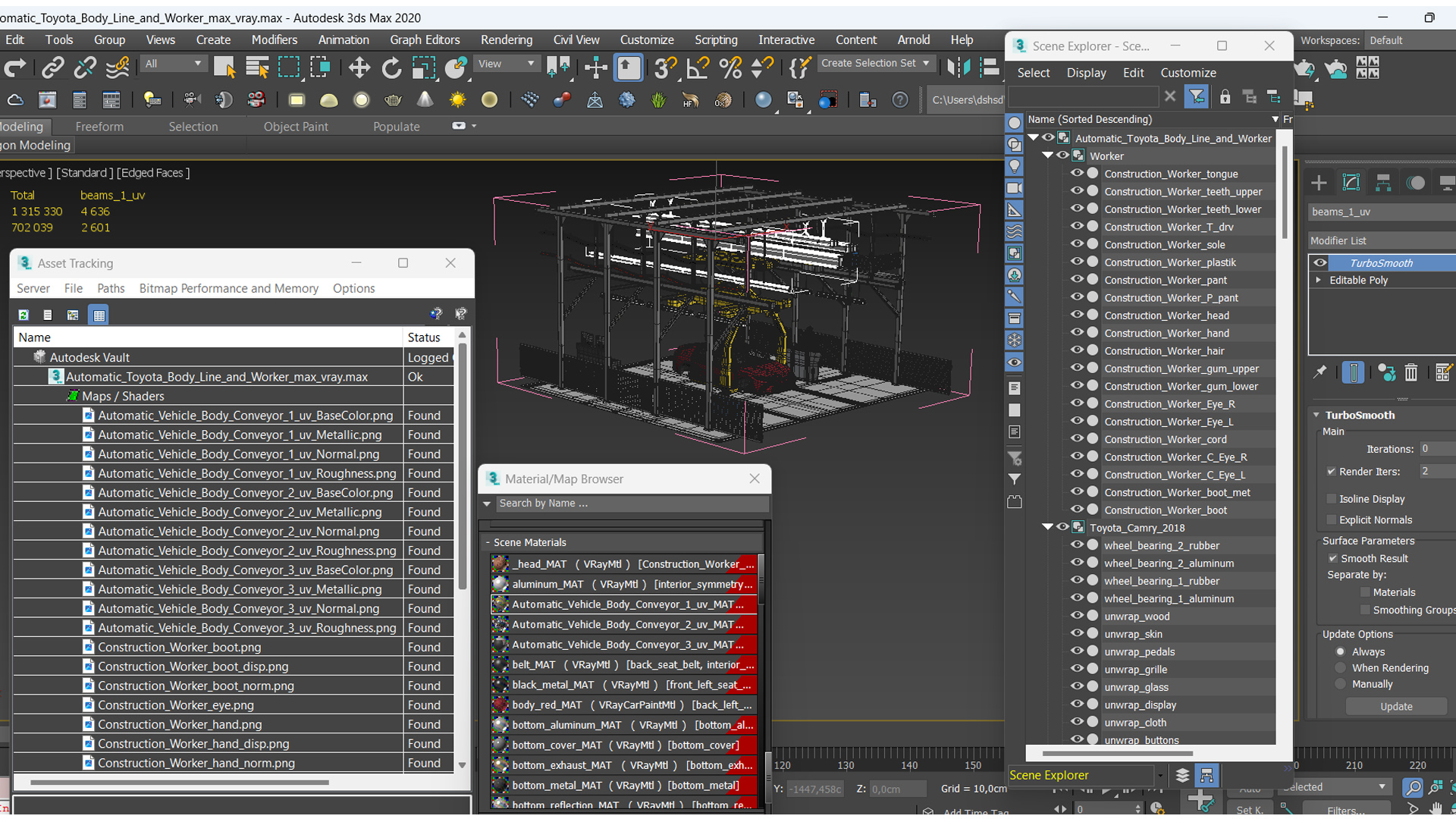Collapse the TurboSmooth rollout
The height and width of the screenshot is (819, 1456).
(1317, 416)
